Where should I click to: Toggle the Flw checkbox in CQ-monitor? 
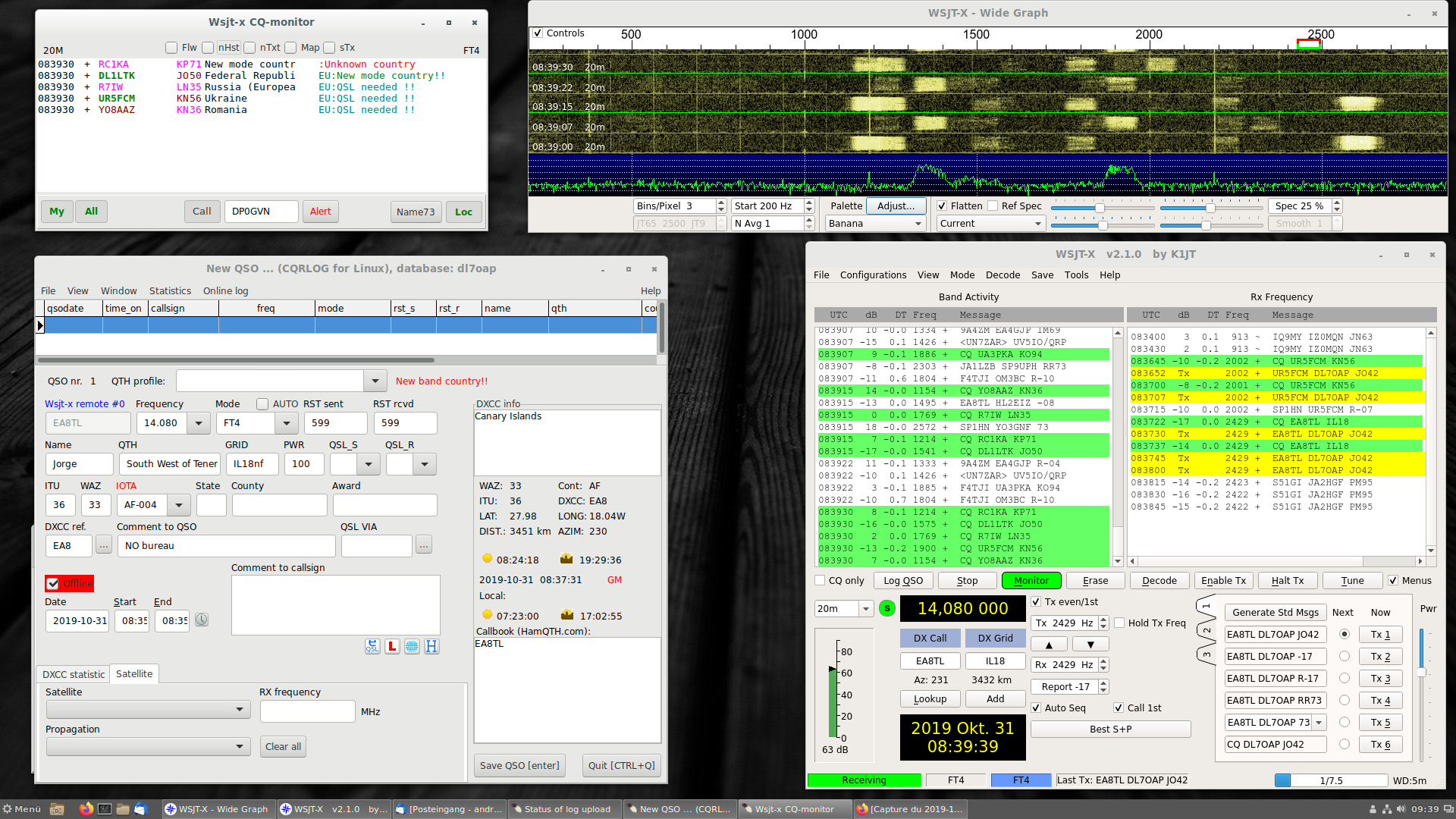171,48
